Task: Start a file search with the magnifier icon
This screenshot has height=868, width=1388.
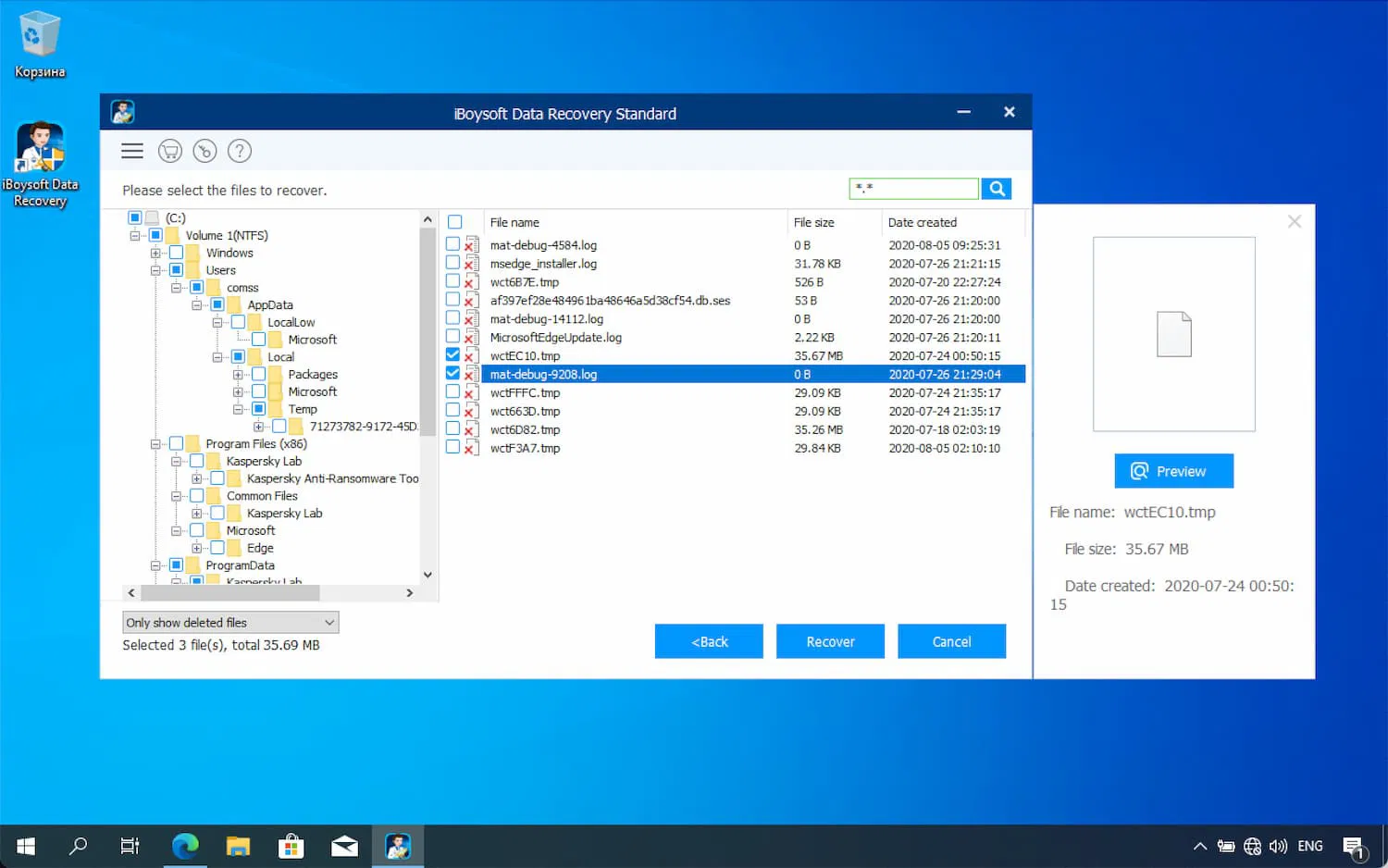Action: click(x=996, y=188)
